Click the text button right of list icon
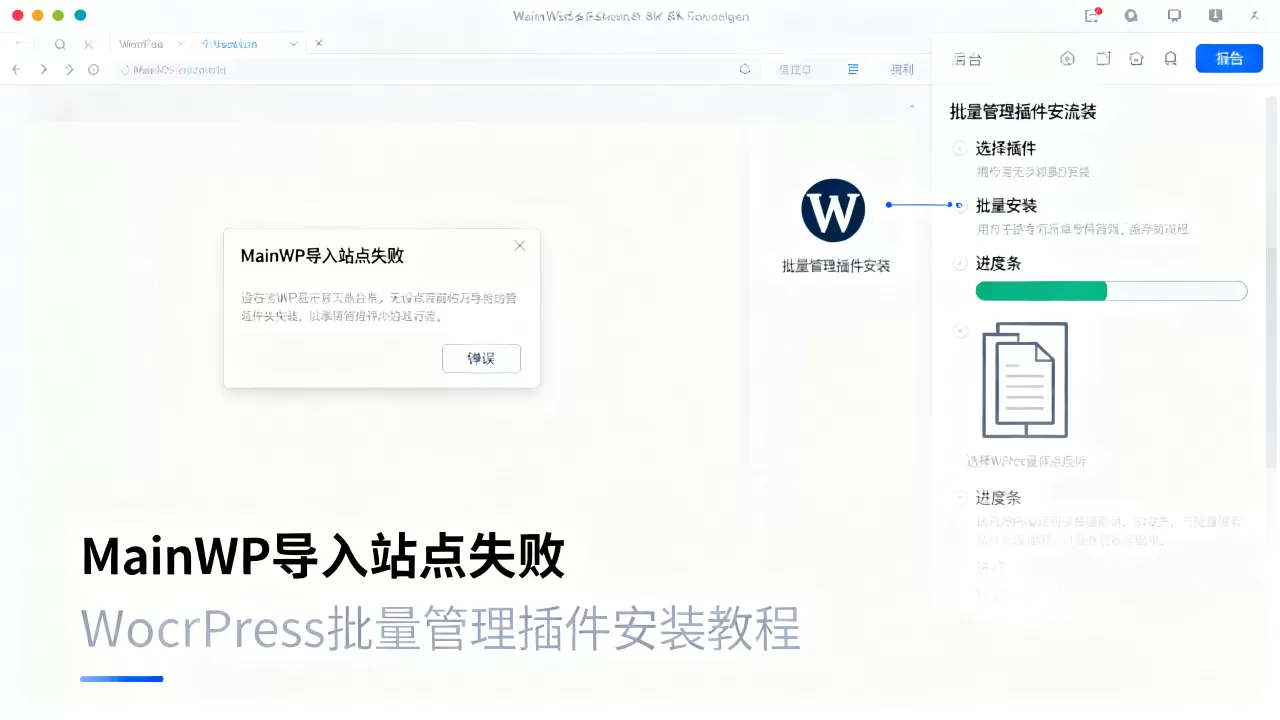This screenshot has width=1280, height=720. point(902,70)
